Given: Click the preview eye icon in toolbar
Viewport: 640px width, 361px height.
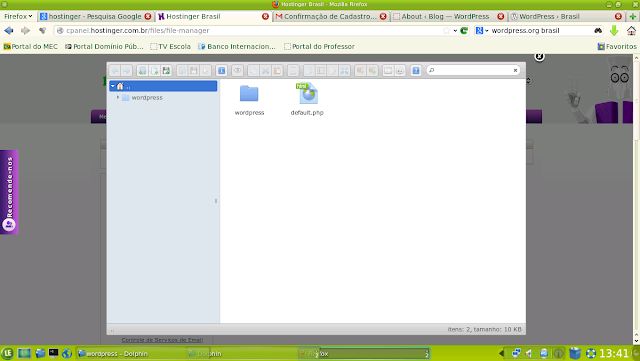Looking at the screenshot, I should 237,71.
